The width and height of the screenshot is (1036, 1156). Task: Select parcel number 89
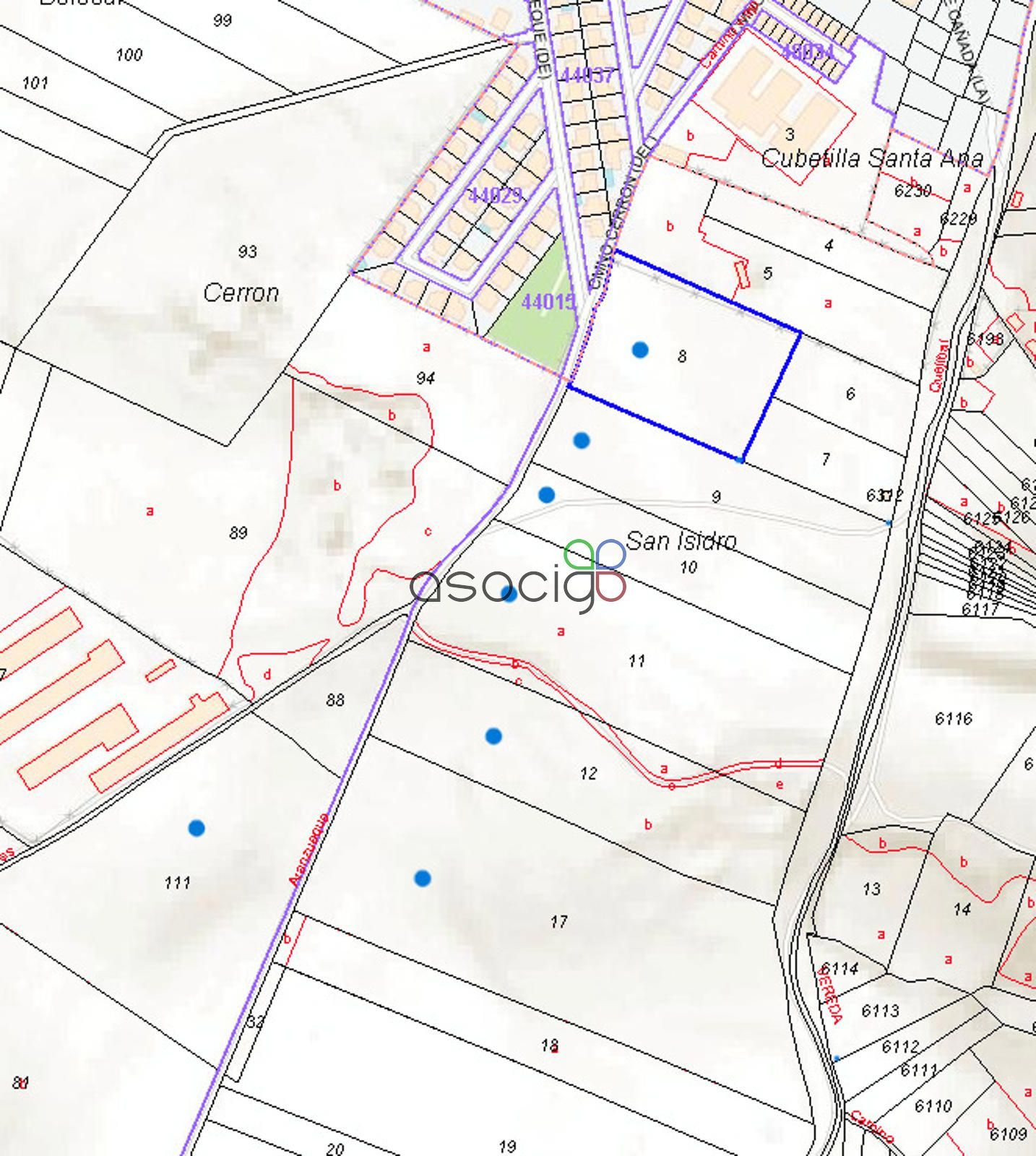pyautogui.click(x=238, y=533)
